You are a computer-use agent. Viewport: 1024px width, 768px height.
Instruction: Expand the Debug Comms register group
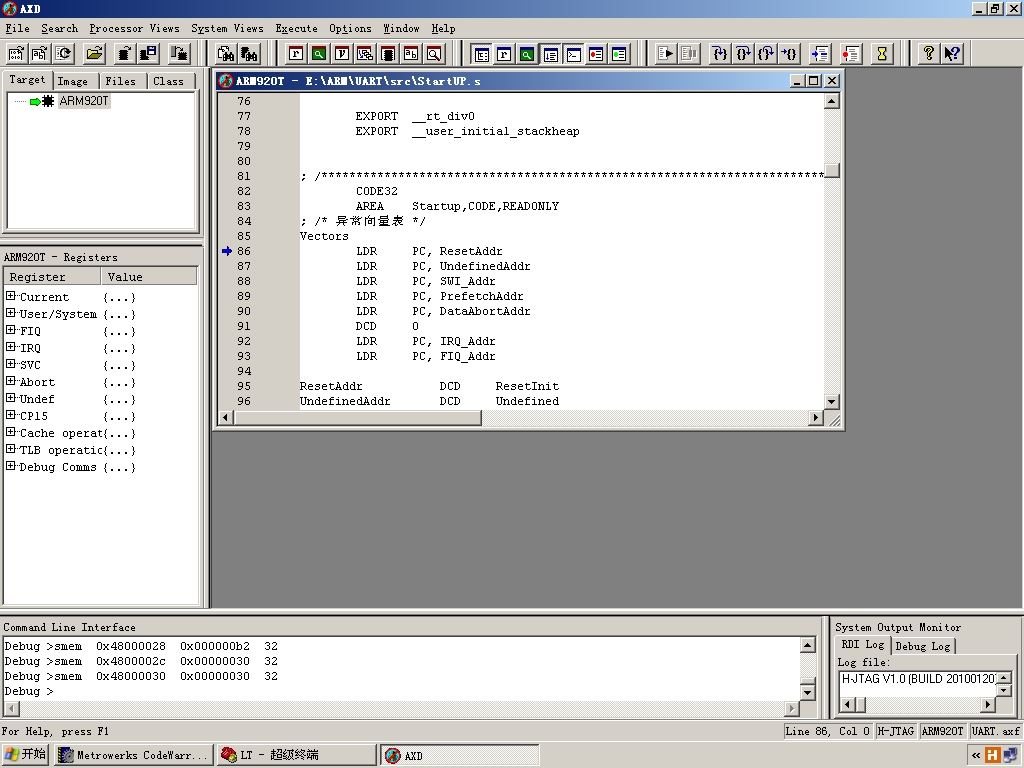(x=10, y=466)
